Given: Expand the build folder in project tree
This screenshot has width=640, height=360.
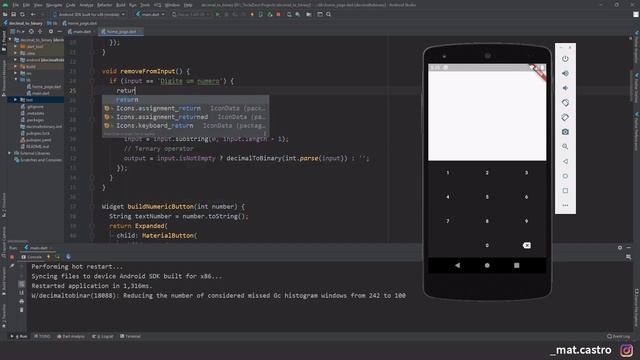Looking at the screenshot, I should click(x=16, y=67).
